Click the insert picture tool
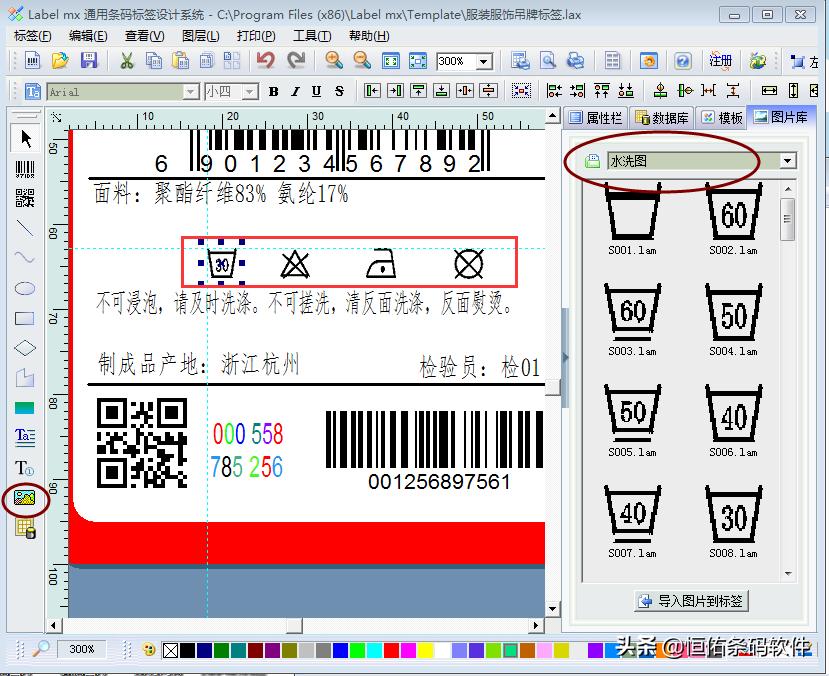This screenshot has width=829, height=676. (25, 497)
